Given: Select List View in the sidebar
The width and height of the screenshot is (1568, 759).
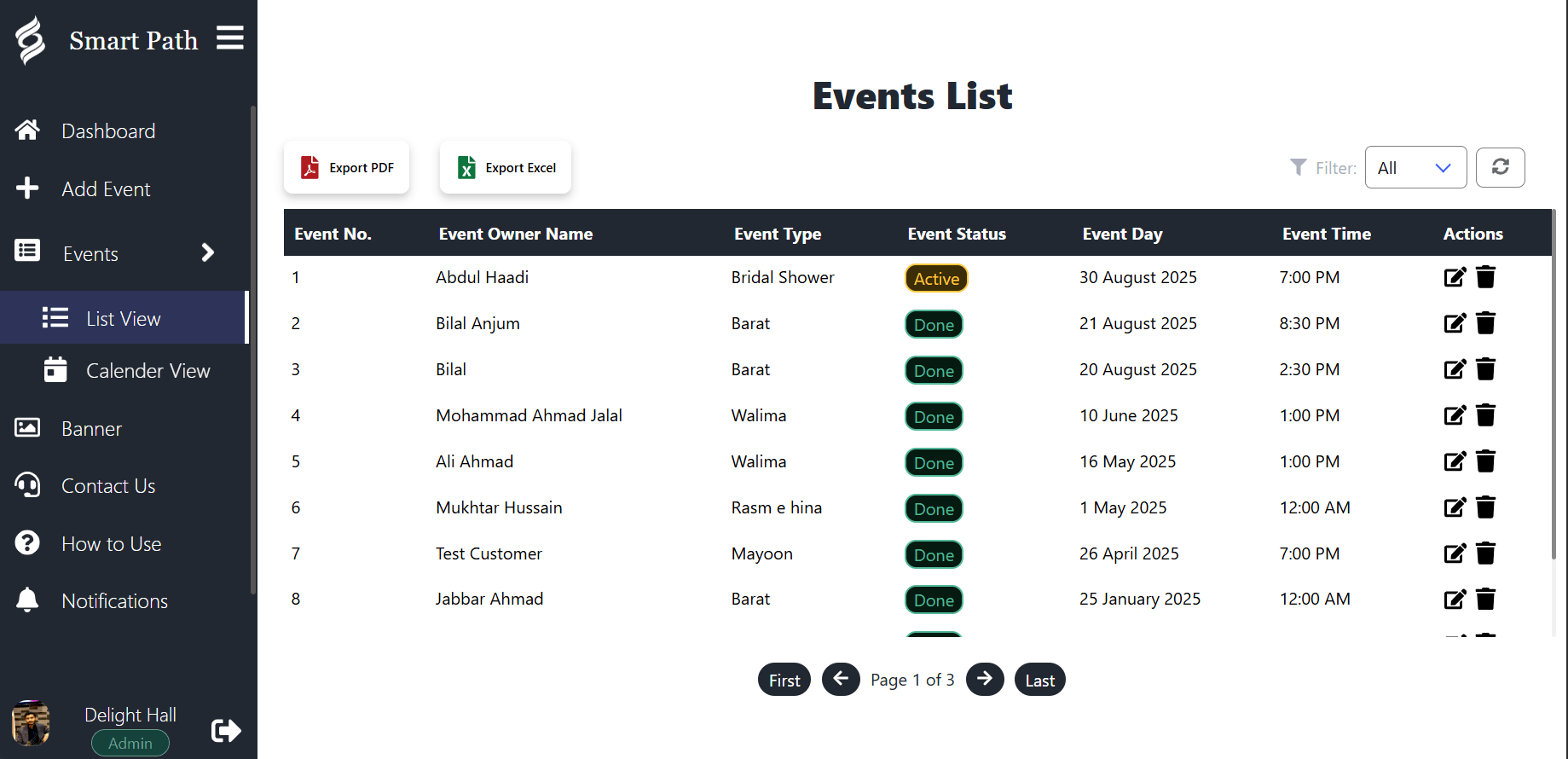Looking at the screenshot, I should (x=124, y=318).
